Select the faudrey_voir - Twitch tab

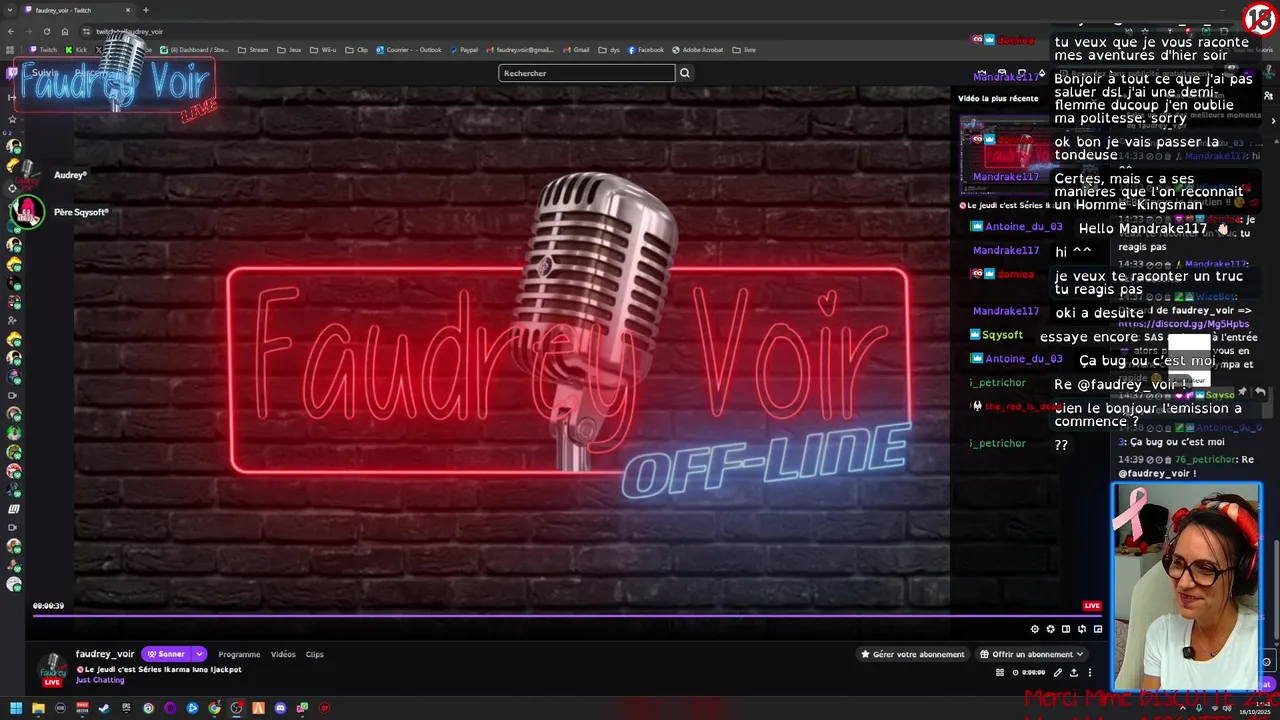point(78,10)
